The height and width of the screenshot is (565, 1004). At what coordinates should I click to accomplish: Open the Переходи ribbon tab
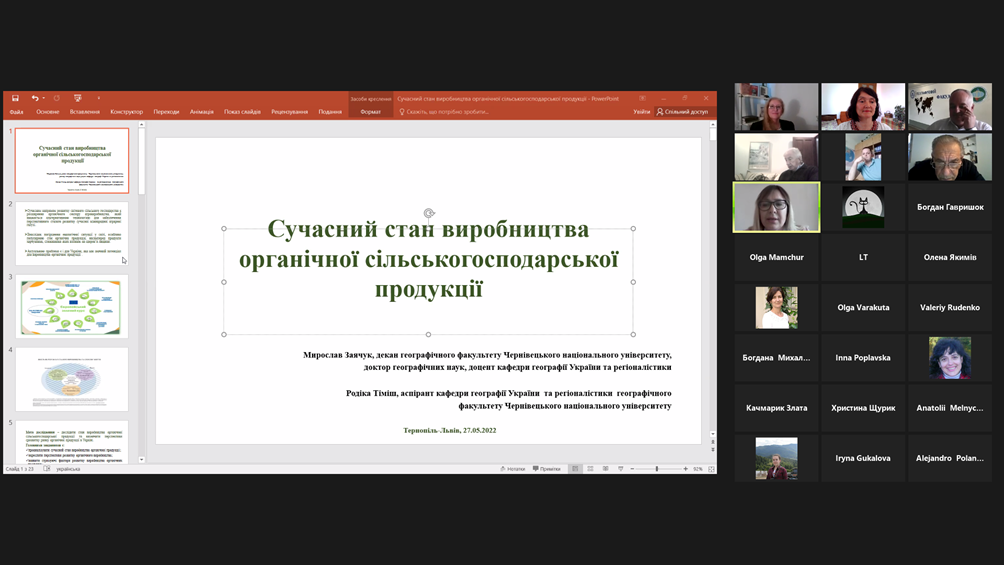[166, 111]
